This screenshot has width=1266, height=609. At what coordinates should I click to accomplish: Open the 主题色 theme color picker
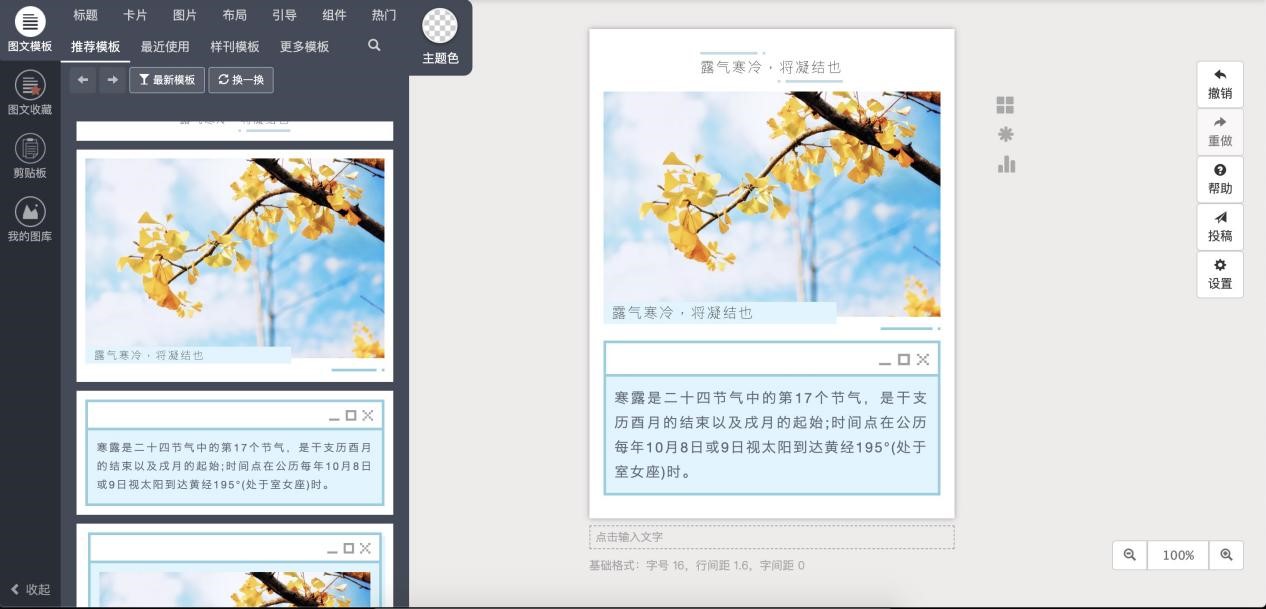pyautogui.click(x=440, y=37)
